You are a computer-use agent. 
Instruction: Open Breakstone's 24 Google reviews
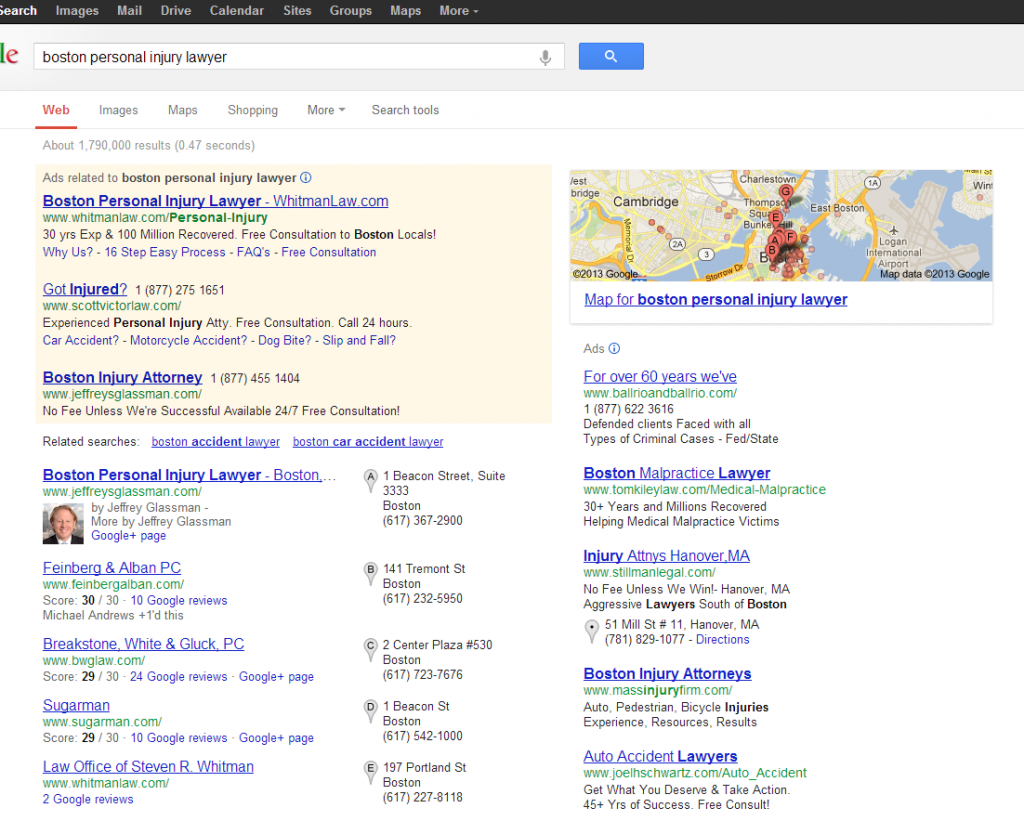(x=178, y=677)
